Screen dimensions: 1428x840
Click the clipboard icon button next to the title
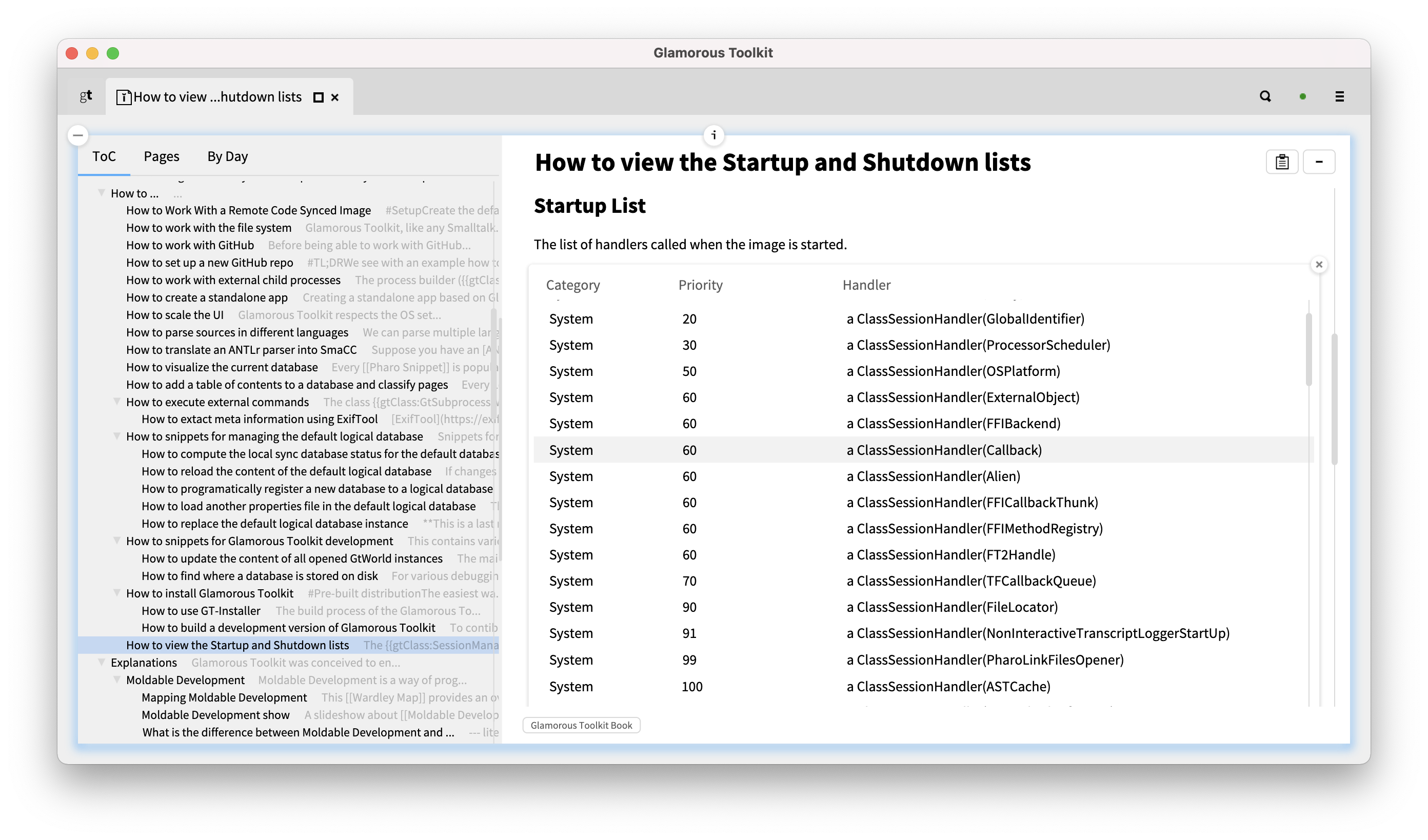(x=1282, y=162)
